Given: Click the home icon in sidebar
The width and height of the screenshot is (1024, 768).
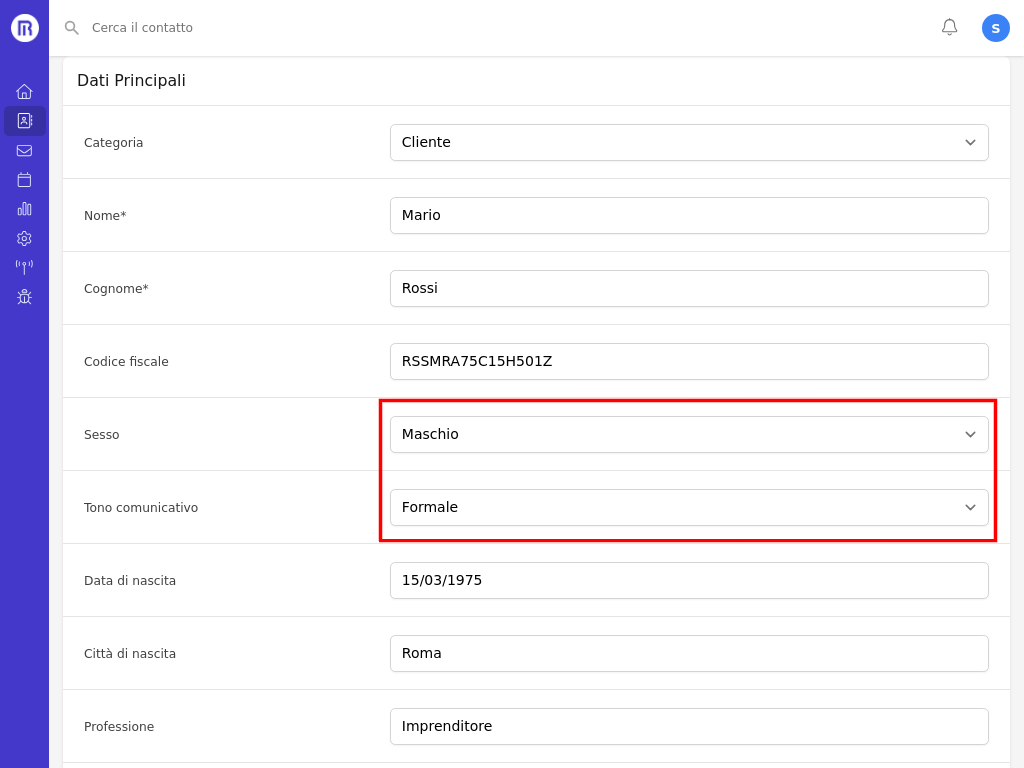Looking at the screenshot, I should point(24,91).
